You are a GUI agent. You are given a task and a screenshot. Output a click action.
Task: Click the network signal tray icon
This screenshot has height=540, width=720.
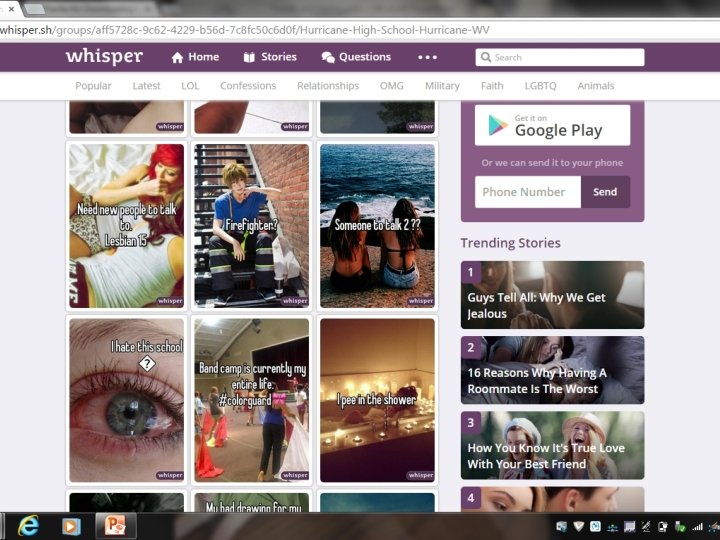[x=698, y=527]
